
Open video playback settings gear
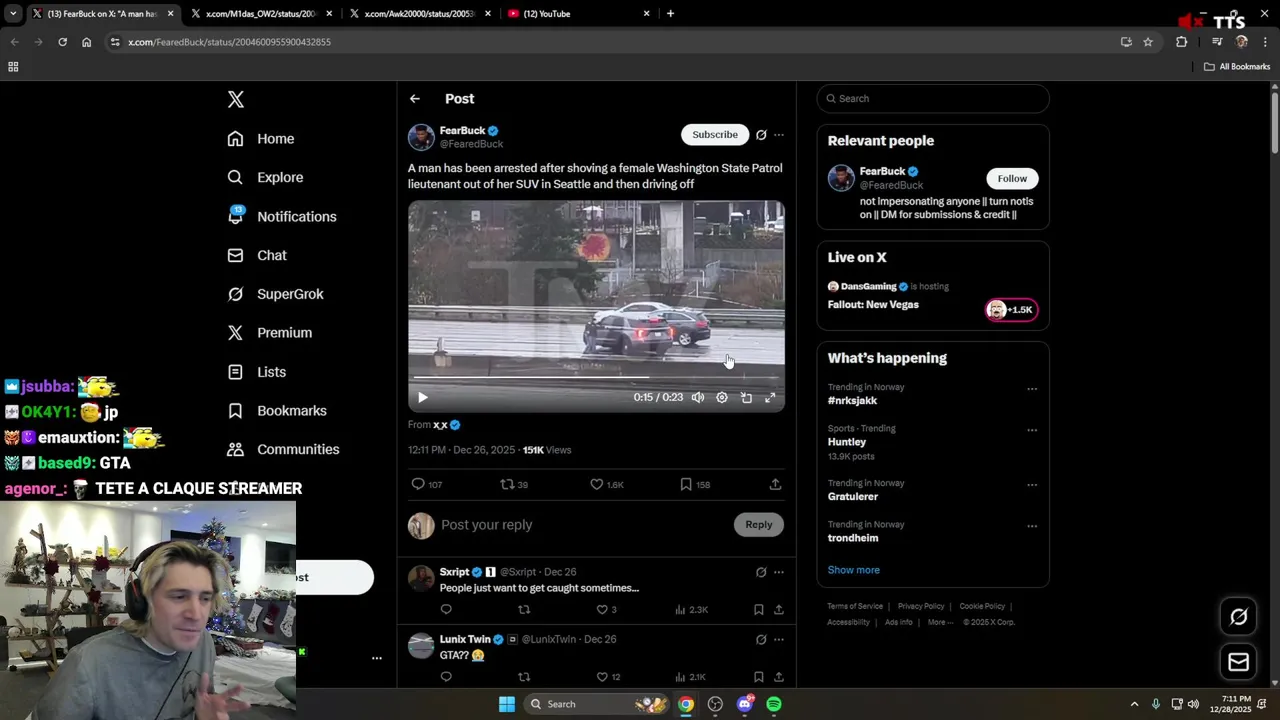(x=722, y=398)
